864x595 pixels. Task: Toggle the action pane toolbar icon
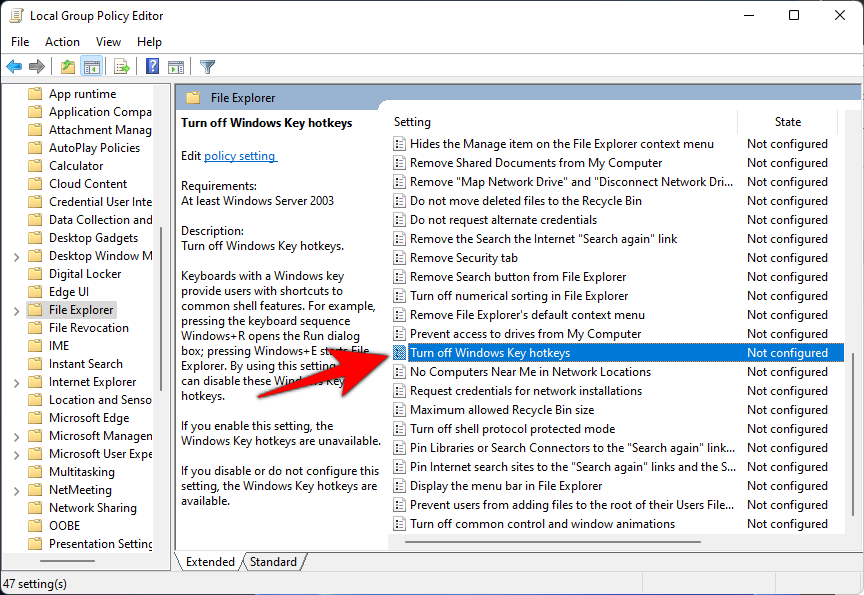pyautogui.click(x=177, y=66)
